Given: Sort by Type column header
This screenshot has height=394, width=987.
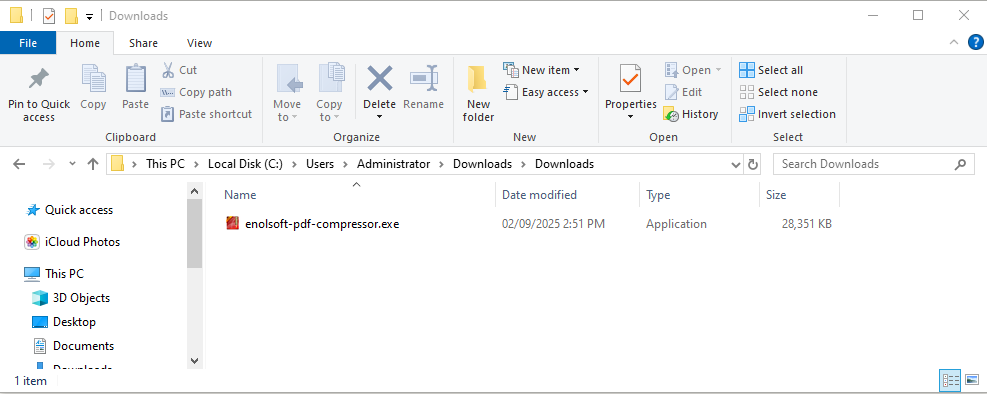Looking at the screenshot, I should tap(699, 195).
